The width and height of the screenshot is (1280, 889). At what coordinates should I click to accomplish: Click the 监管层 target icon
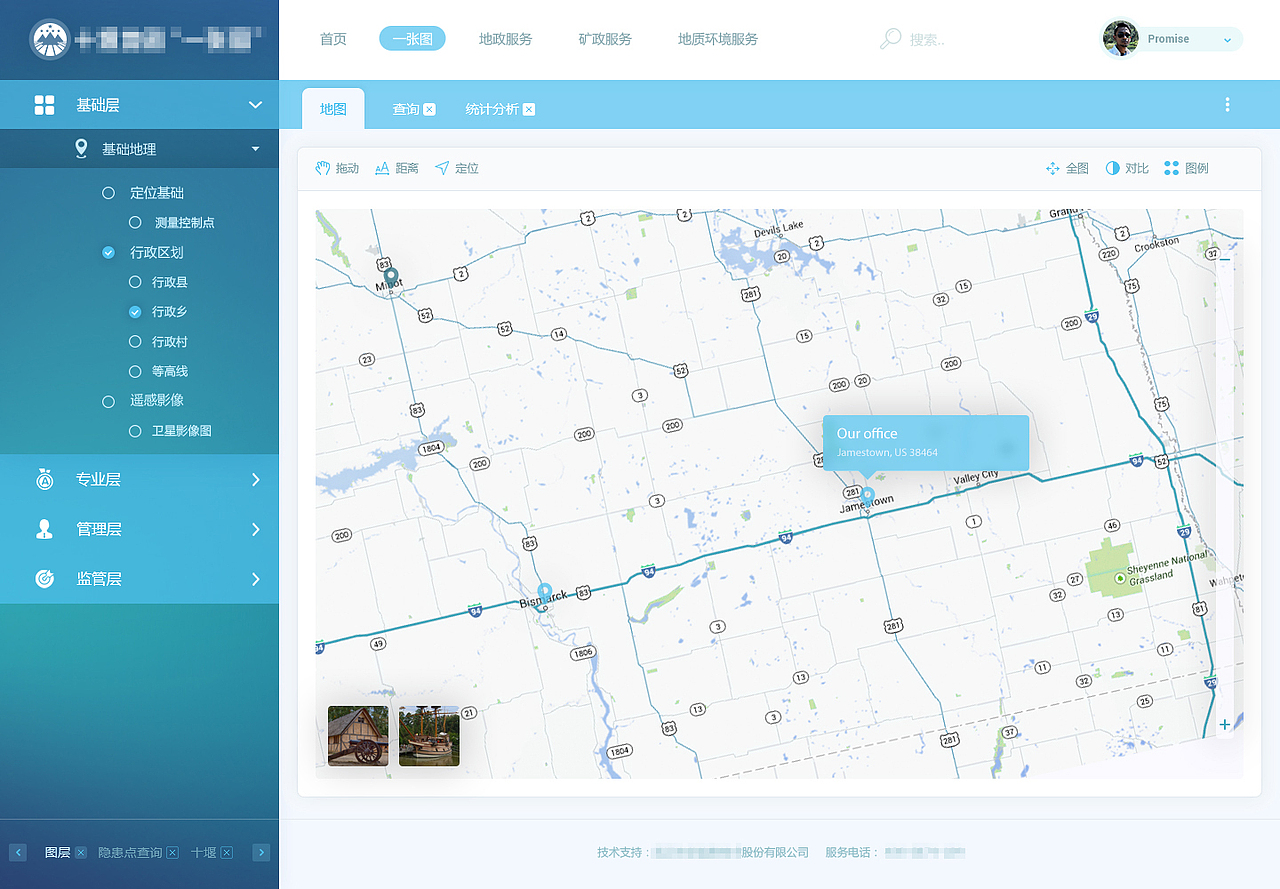click(x=44, y=579)
